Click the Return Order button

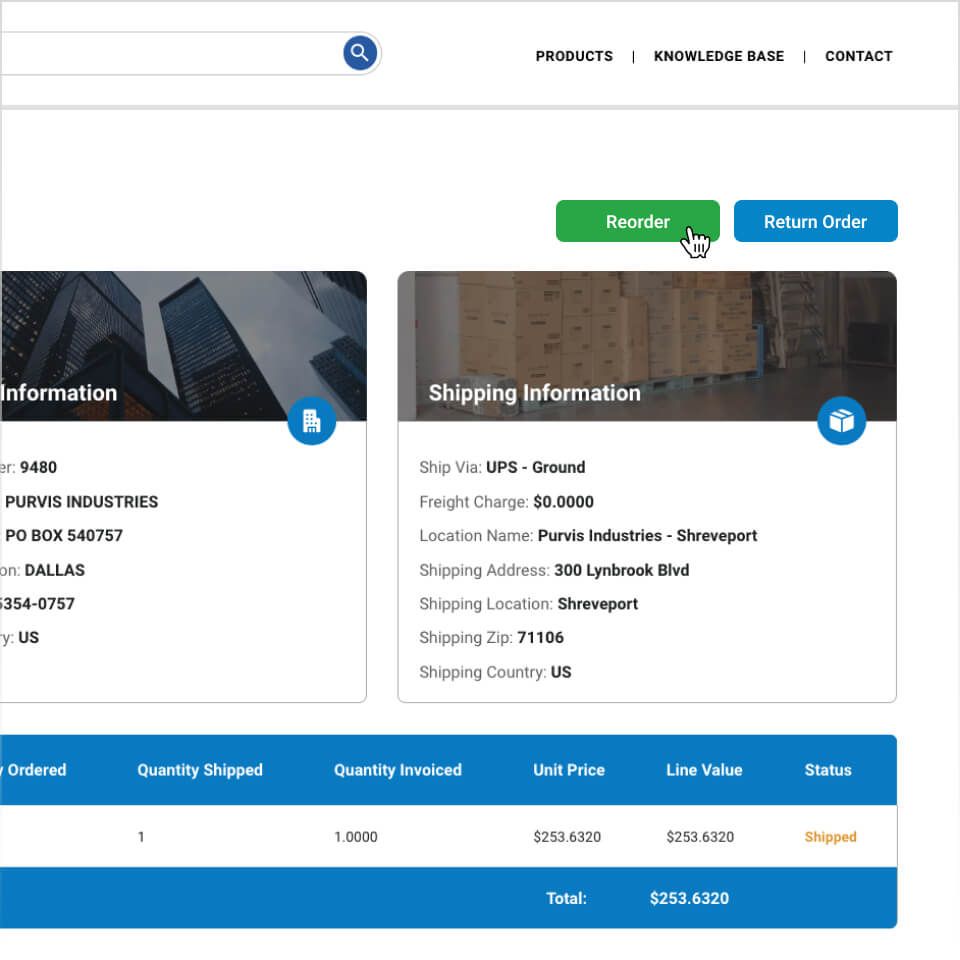click(815, 222)
